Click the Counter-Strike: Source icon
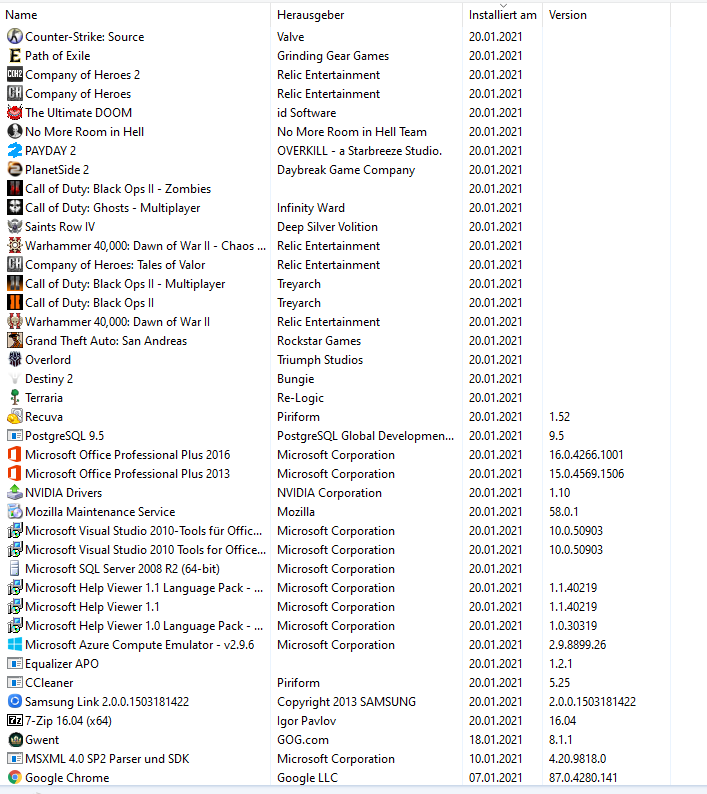 (15, 36)
